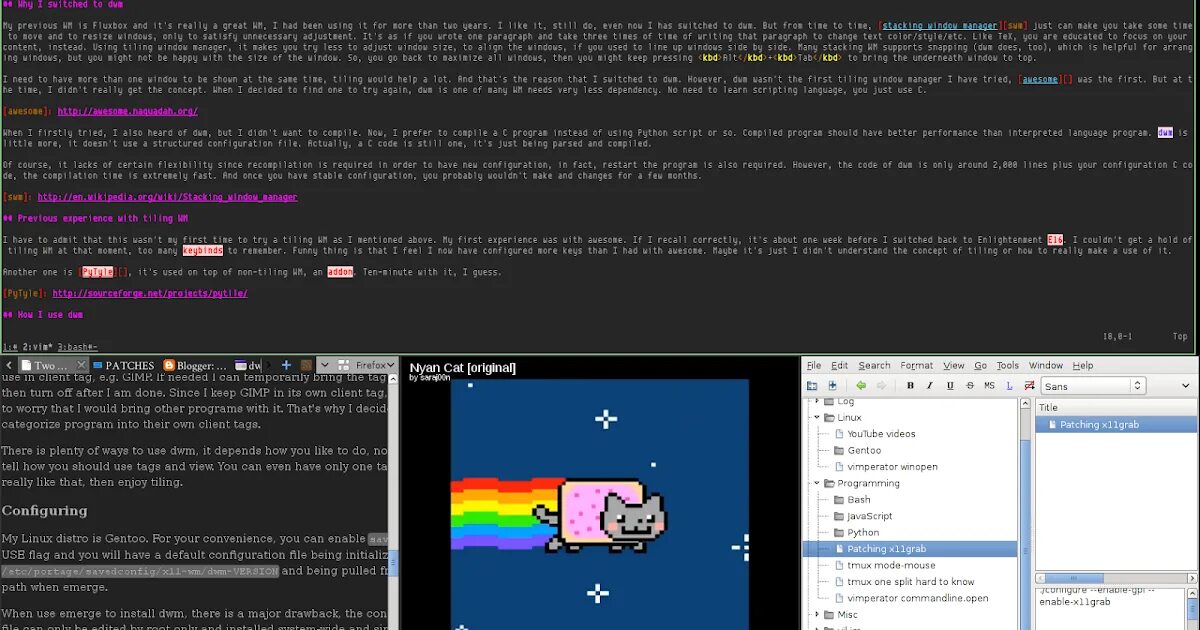Image resolution: width=1200 pixels, height=630 pixels.
Task: Select the JavaScript folder
Action: (870, 516)
